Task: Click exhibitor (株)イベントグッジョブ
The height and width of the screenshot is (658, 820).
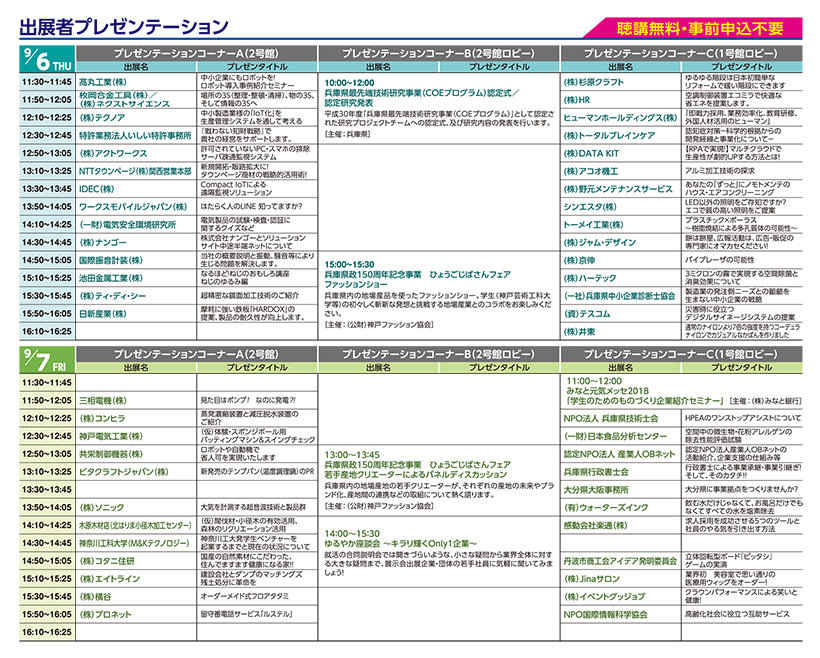Action: [605, 596]
